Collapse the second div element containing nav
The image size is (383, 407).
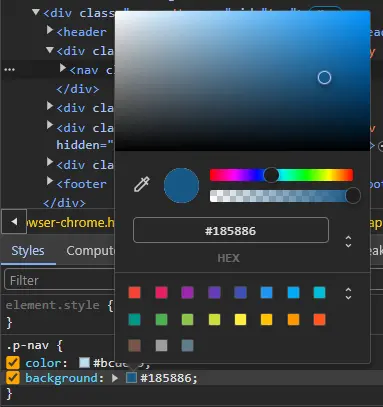point(50,50)
